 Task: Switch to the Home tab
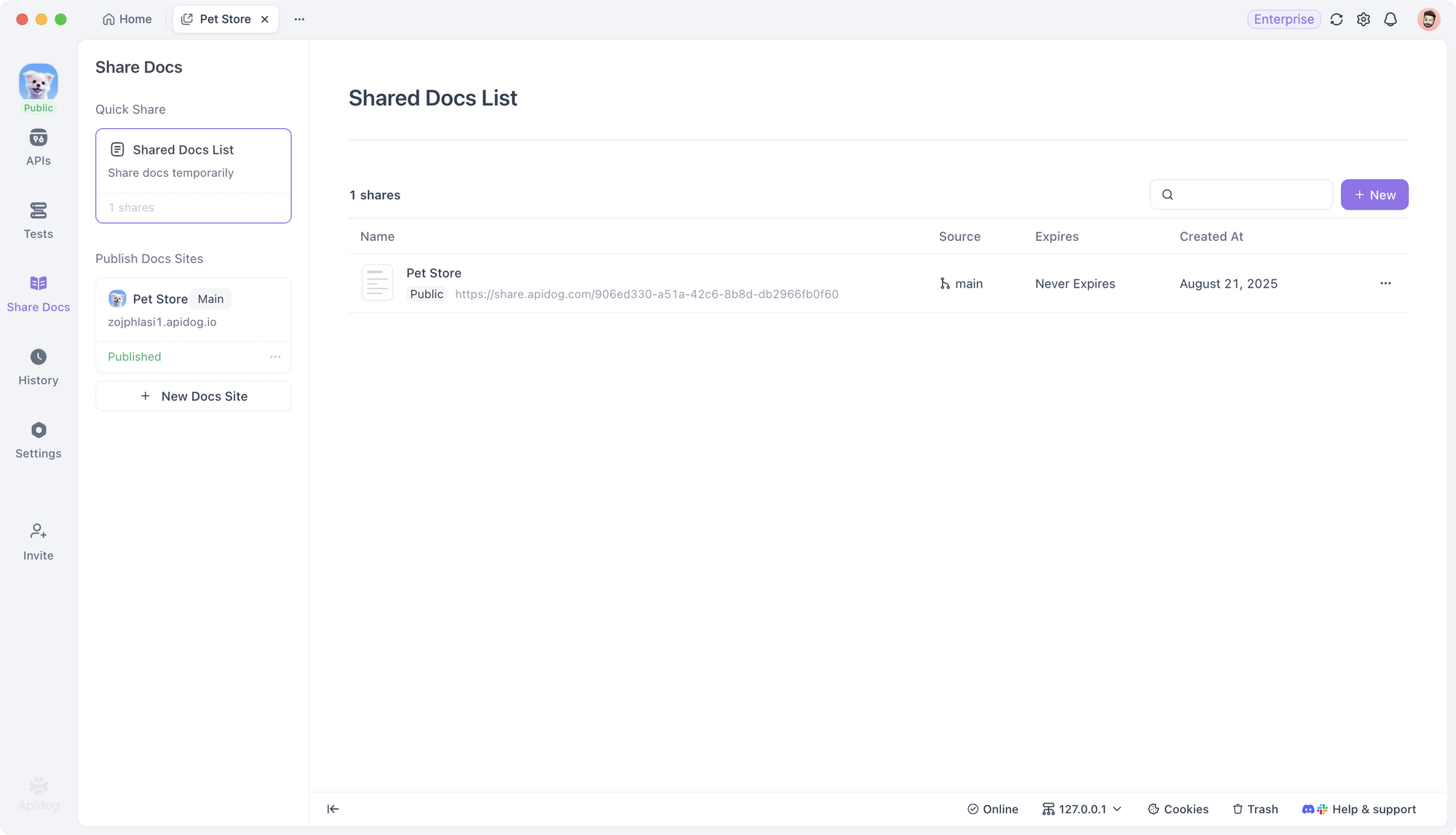pos(127,20)
